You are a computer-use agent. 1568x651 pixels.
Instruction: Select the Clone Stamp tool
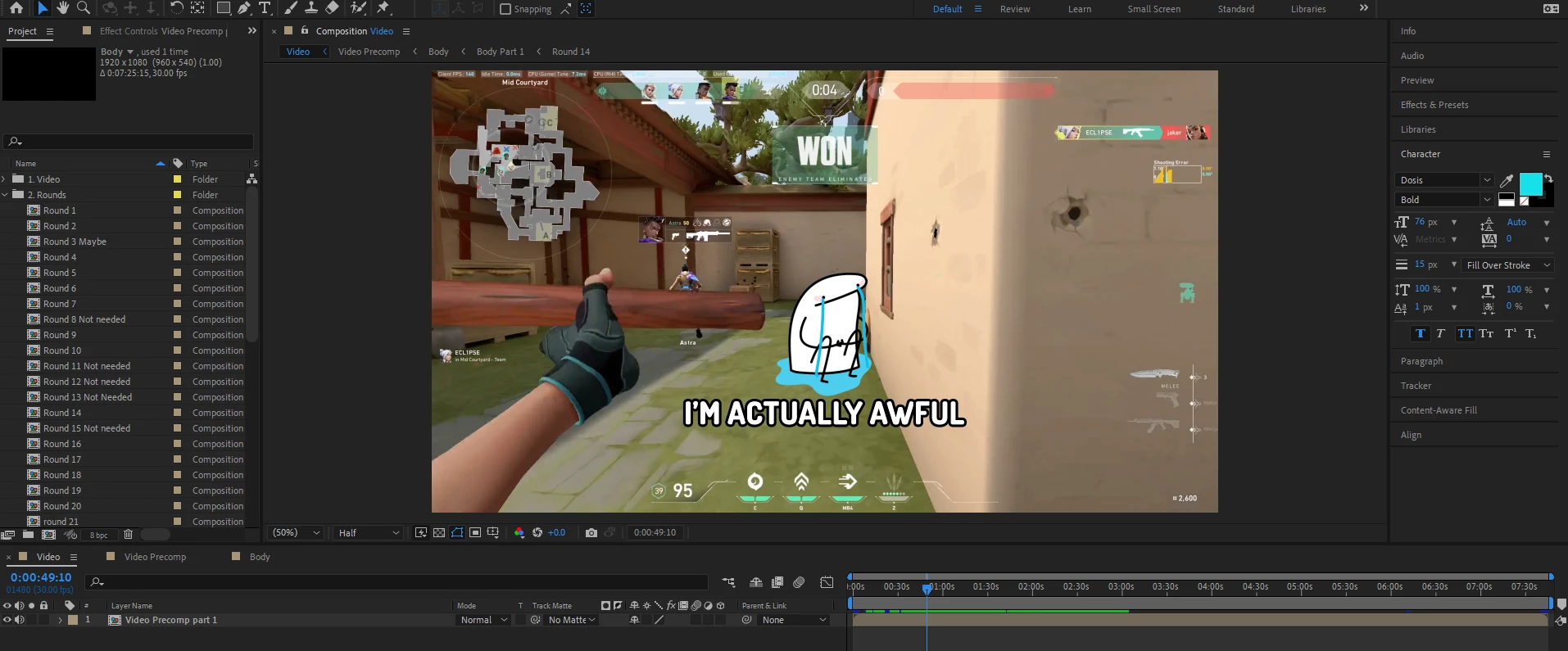point(311,8)
